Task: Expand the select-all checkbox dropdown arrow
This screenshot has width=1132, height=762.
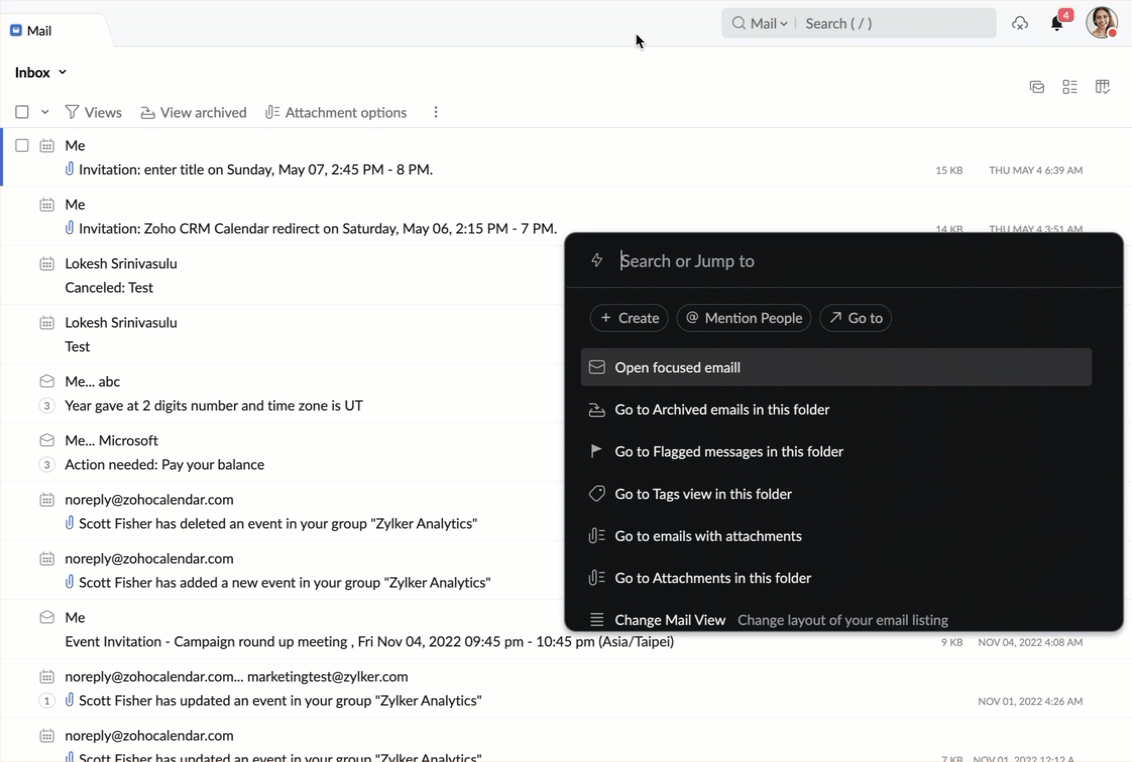Action: [45, 113]
